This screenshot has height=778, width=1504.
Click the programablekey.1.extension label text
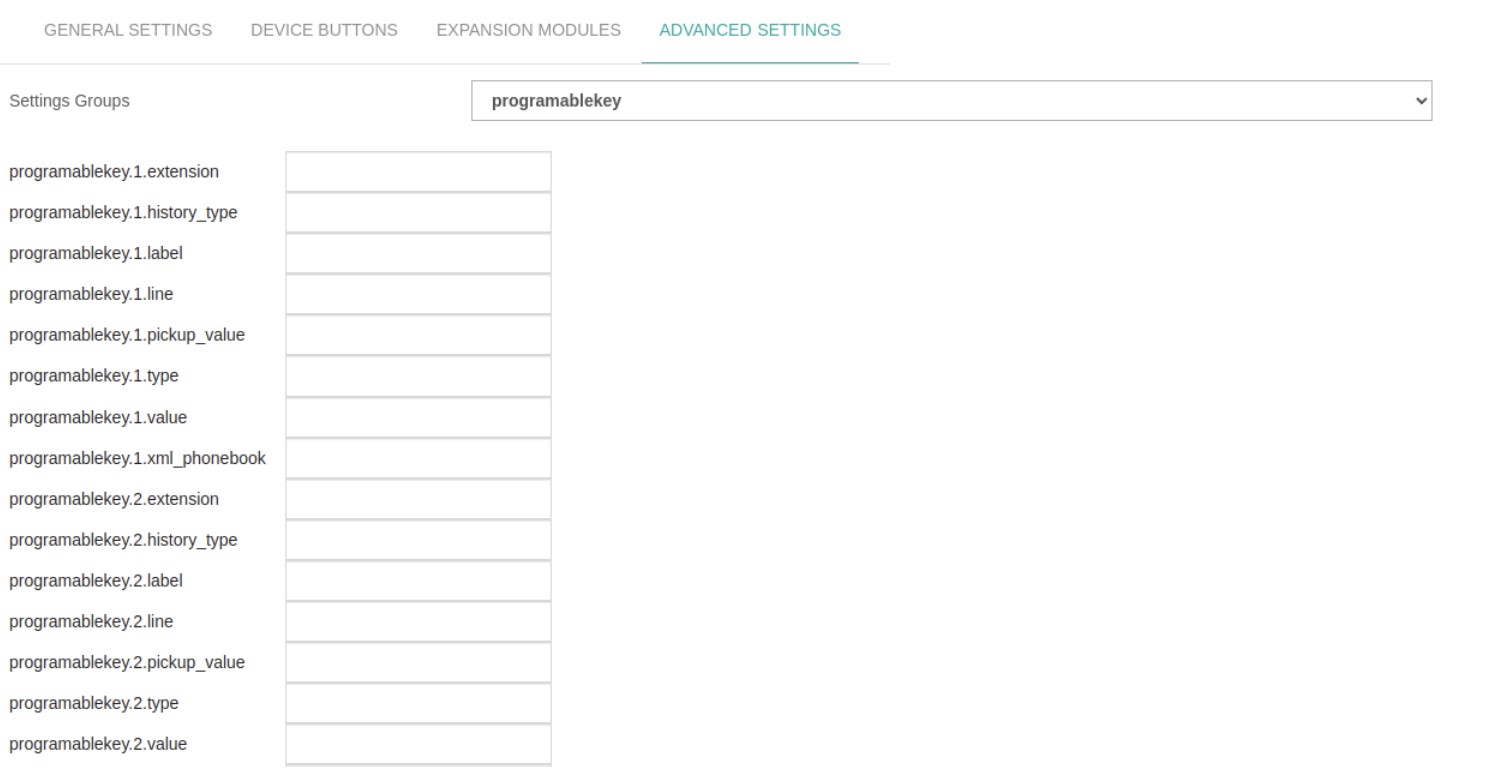[x=114, y=172]
